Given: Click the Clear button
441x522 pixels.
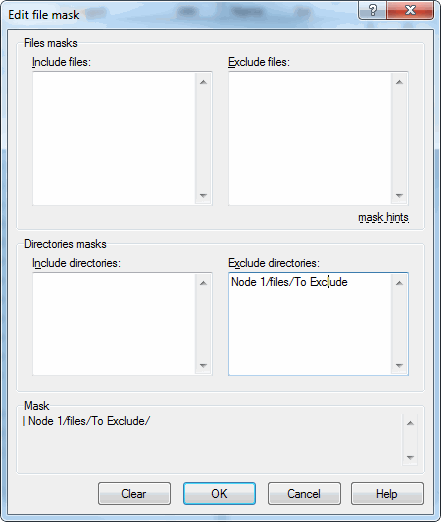Looking at the screenshot, I should point(134,494).
